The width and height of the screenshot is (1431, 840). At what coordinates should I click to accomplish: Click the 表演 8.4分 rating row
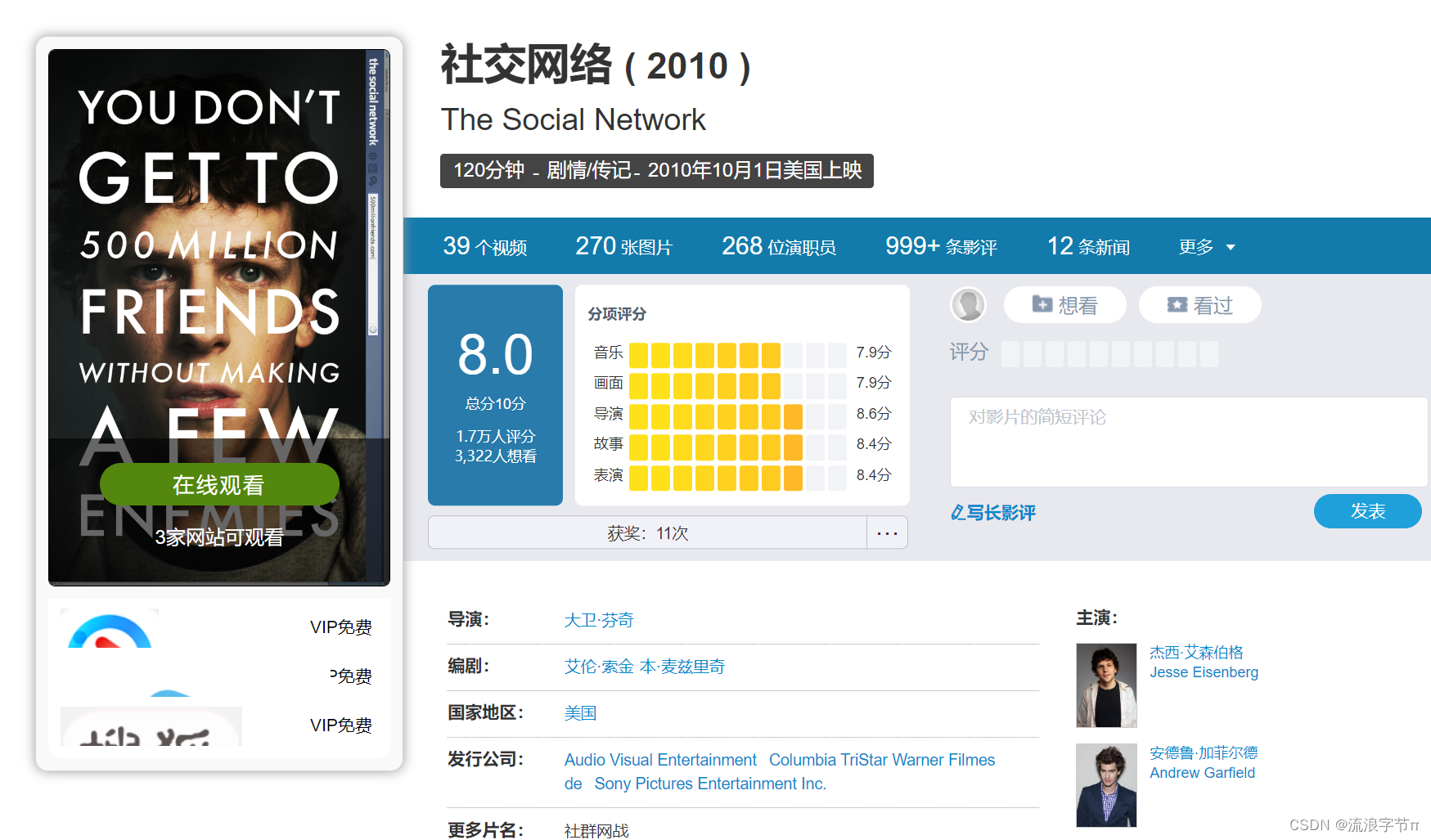[742, 475]
